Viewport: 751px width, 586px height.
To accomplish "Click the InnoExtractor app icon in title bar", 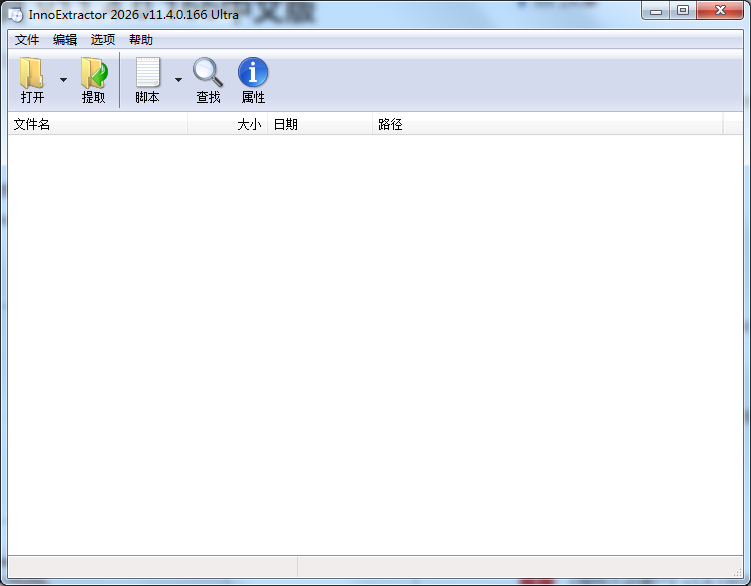I will [x=15, y=14].
